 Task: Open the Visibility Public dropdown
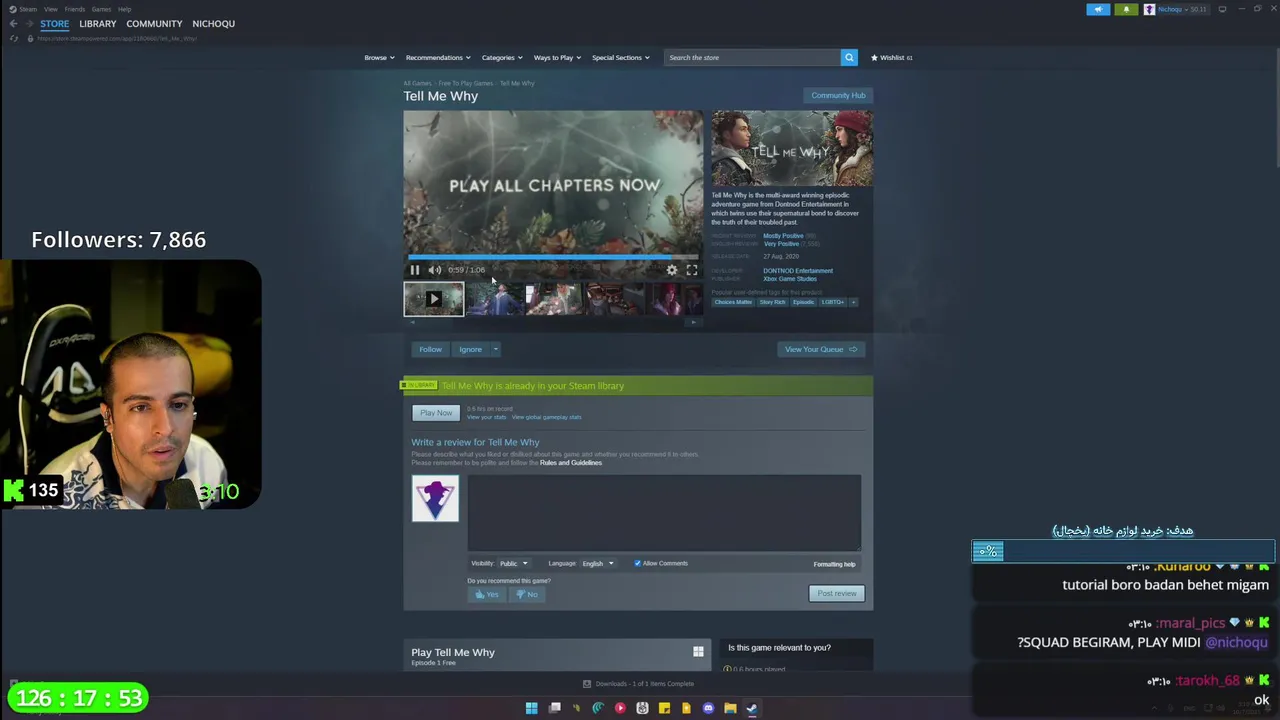[x=513, y=563]
